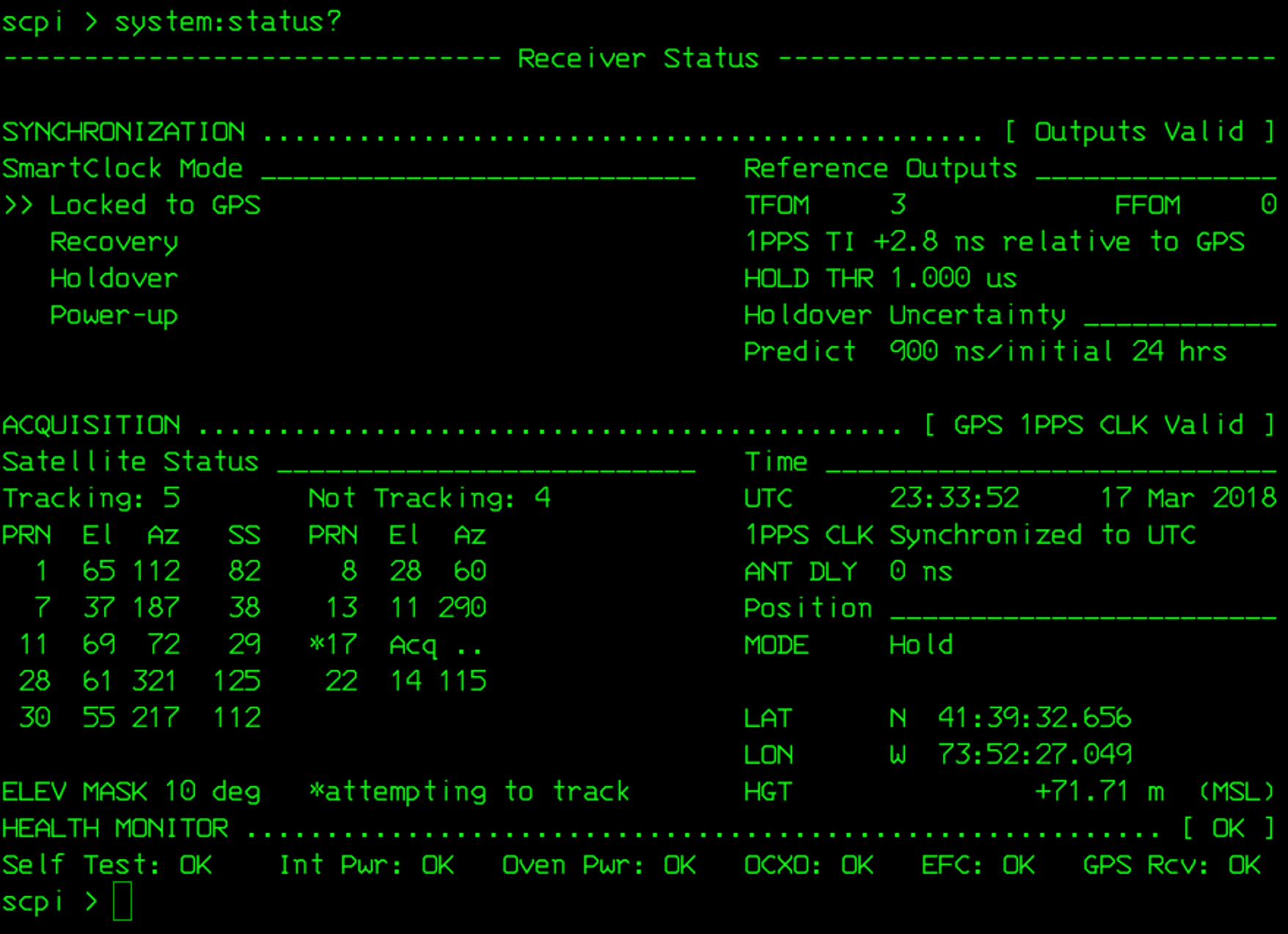
Task: Click the UTC time 23:33:52
Action: [x=954, y=499]
